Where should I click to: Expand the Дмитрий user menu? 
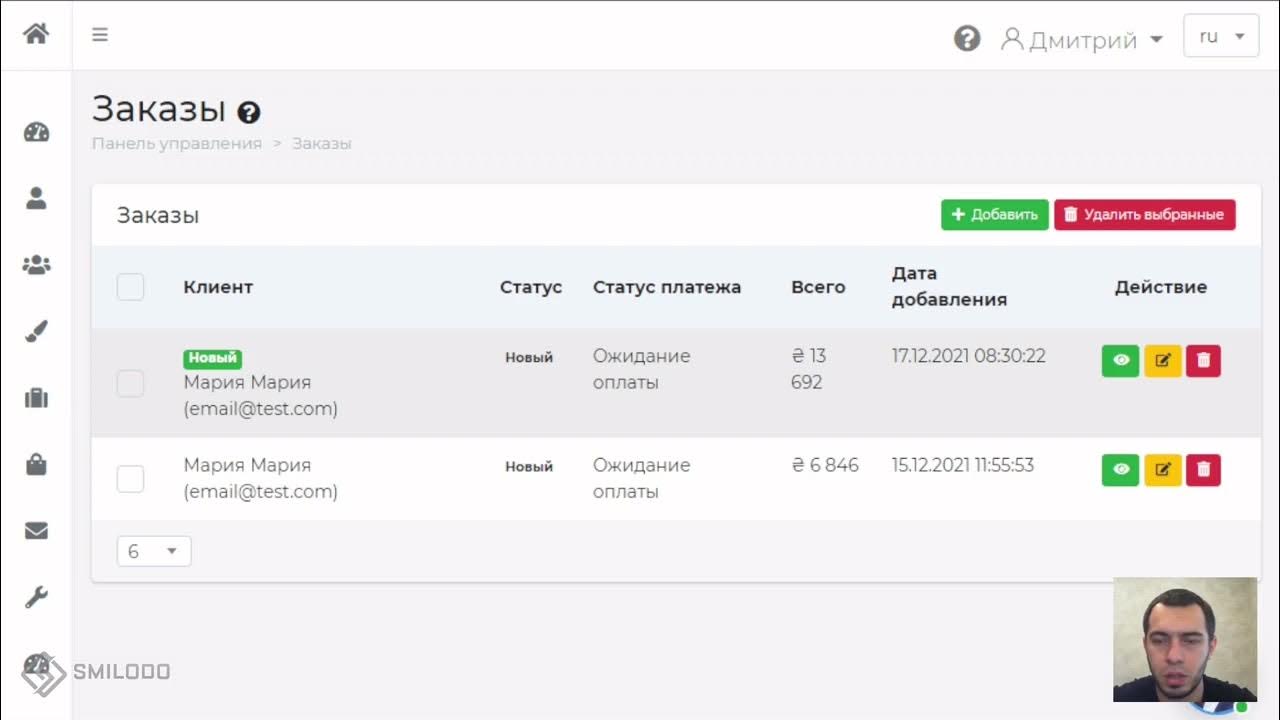coord(1083,40)
